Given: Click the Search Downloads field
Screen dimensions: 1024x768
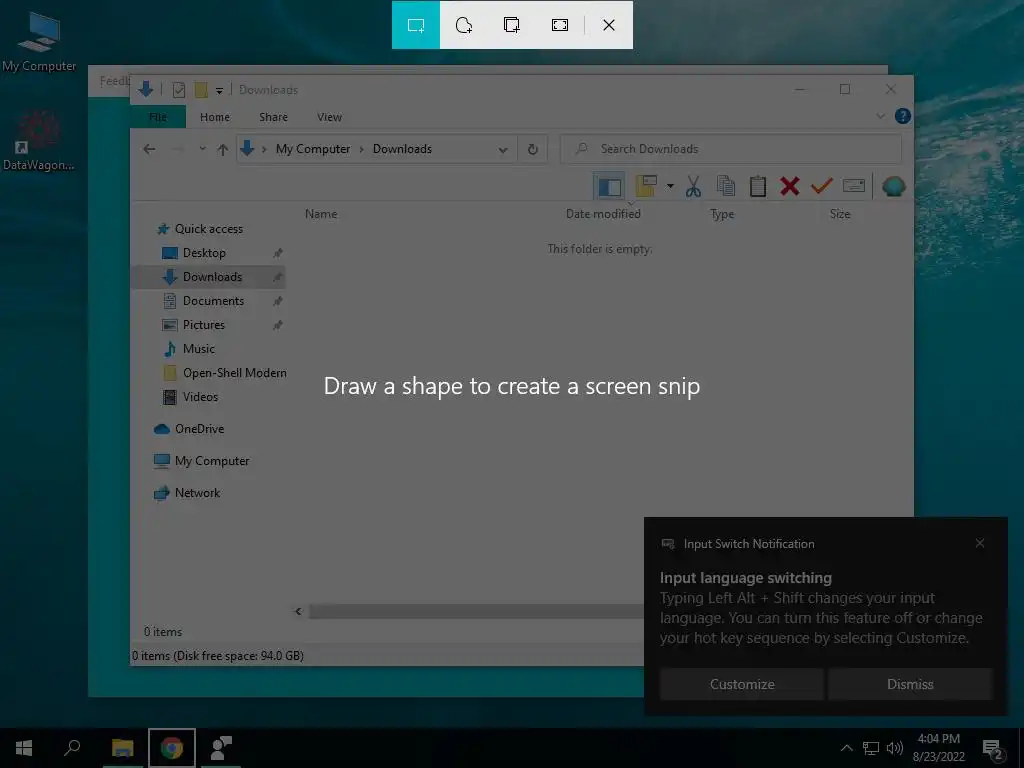Looking at the screenshot, I should click(731, 149).
